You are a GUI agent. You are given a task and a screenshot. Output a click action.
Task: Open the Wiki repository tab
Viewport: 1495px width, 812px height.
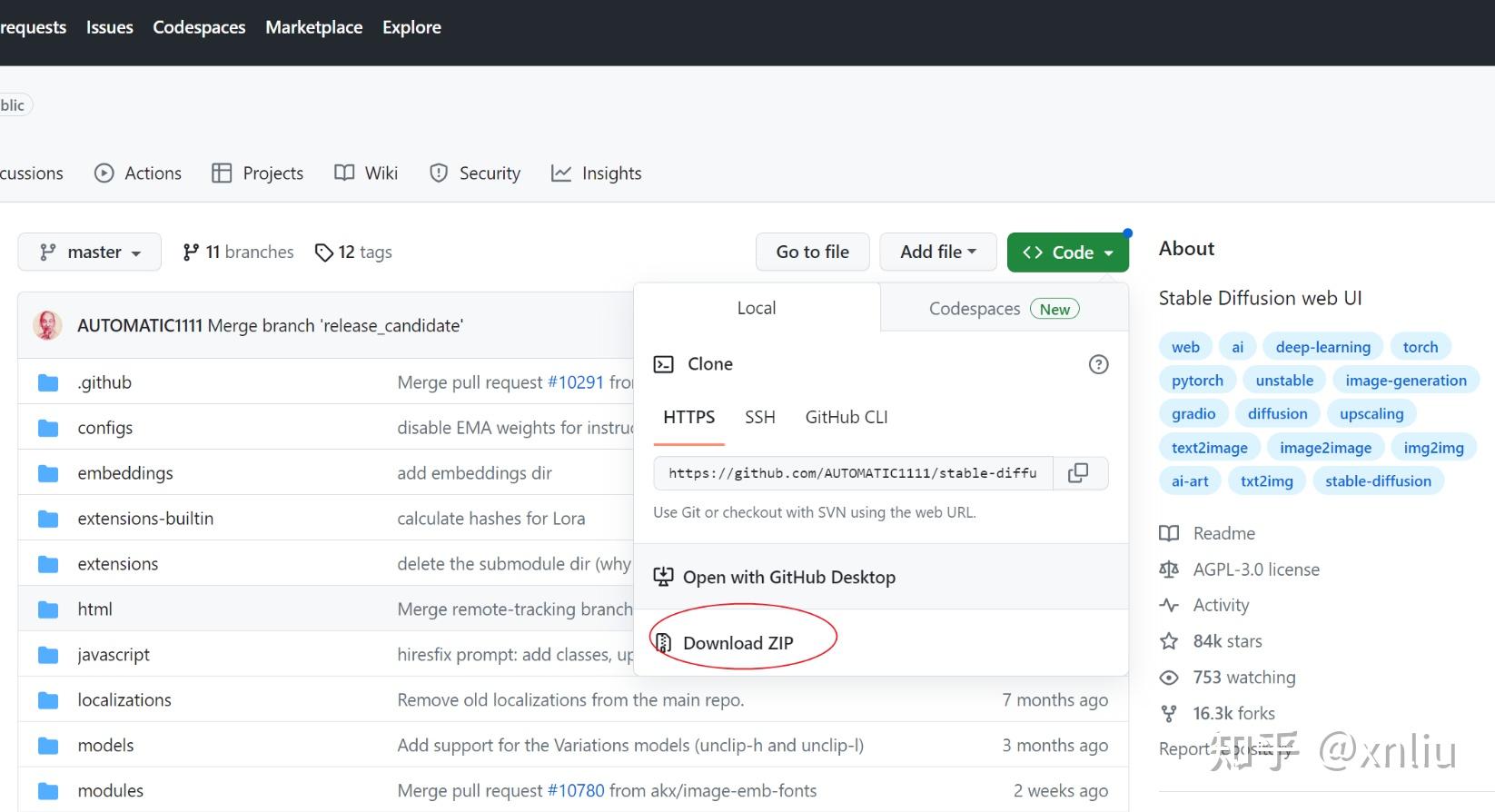tap(367, 173)
